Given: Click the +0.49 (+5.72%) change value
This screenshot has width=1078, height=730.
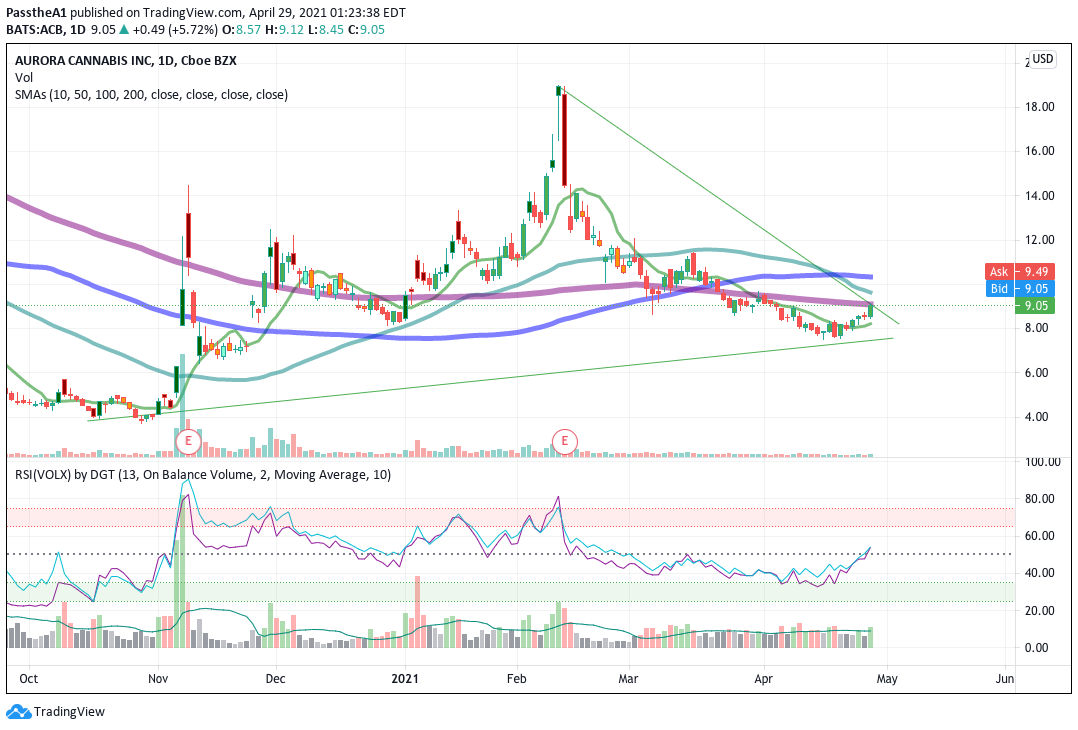Looking at the screenshot, I should (175, 30).
